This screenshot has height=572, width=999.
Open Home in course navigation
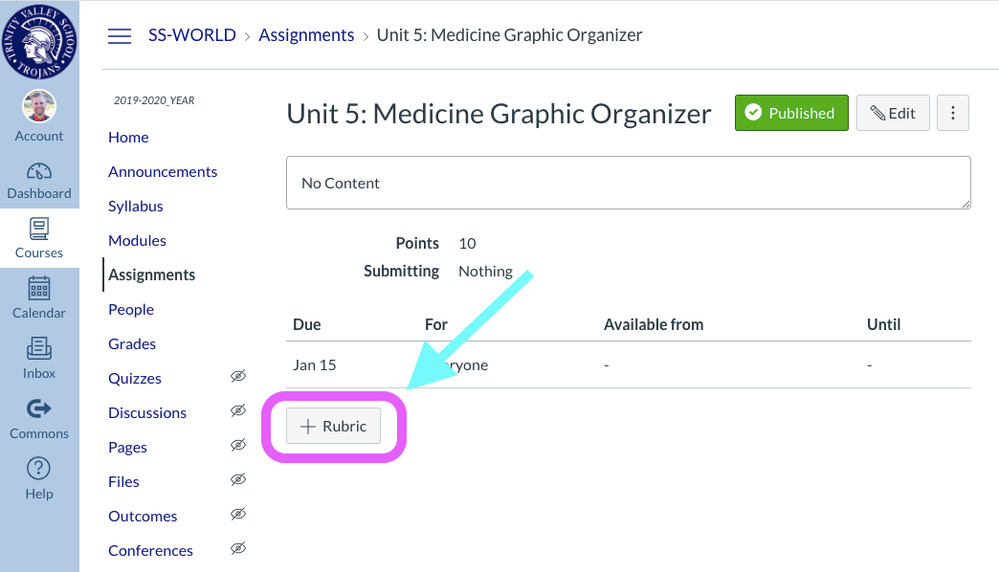pos(128,137)
